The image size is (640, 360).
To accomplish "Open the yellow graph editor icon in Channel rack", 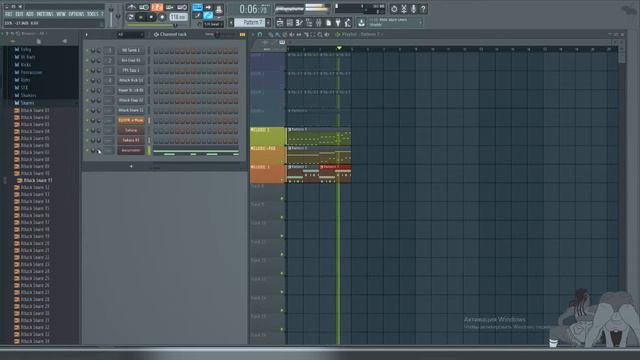I will click(242, 35).
